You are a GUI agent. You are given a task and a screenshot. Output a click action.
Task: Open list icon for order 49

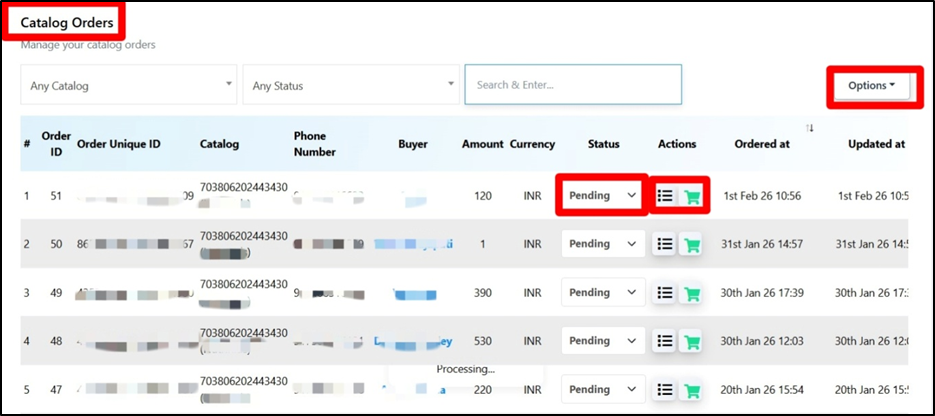[664, 293]
